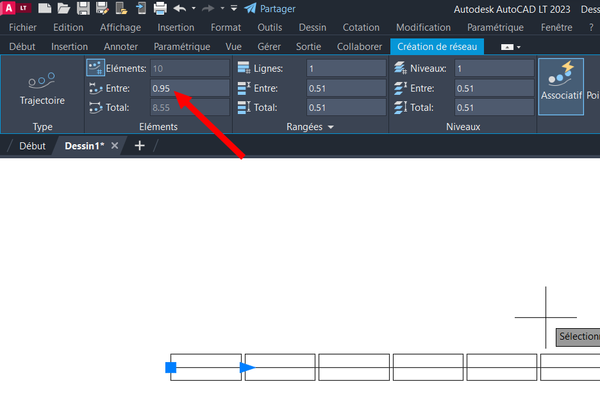The width and height of the screenshot is (600, 414).
Task: Click the Lignes field showing 1
Action: 346,68
